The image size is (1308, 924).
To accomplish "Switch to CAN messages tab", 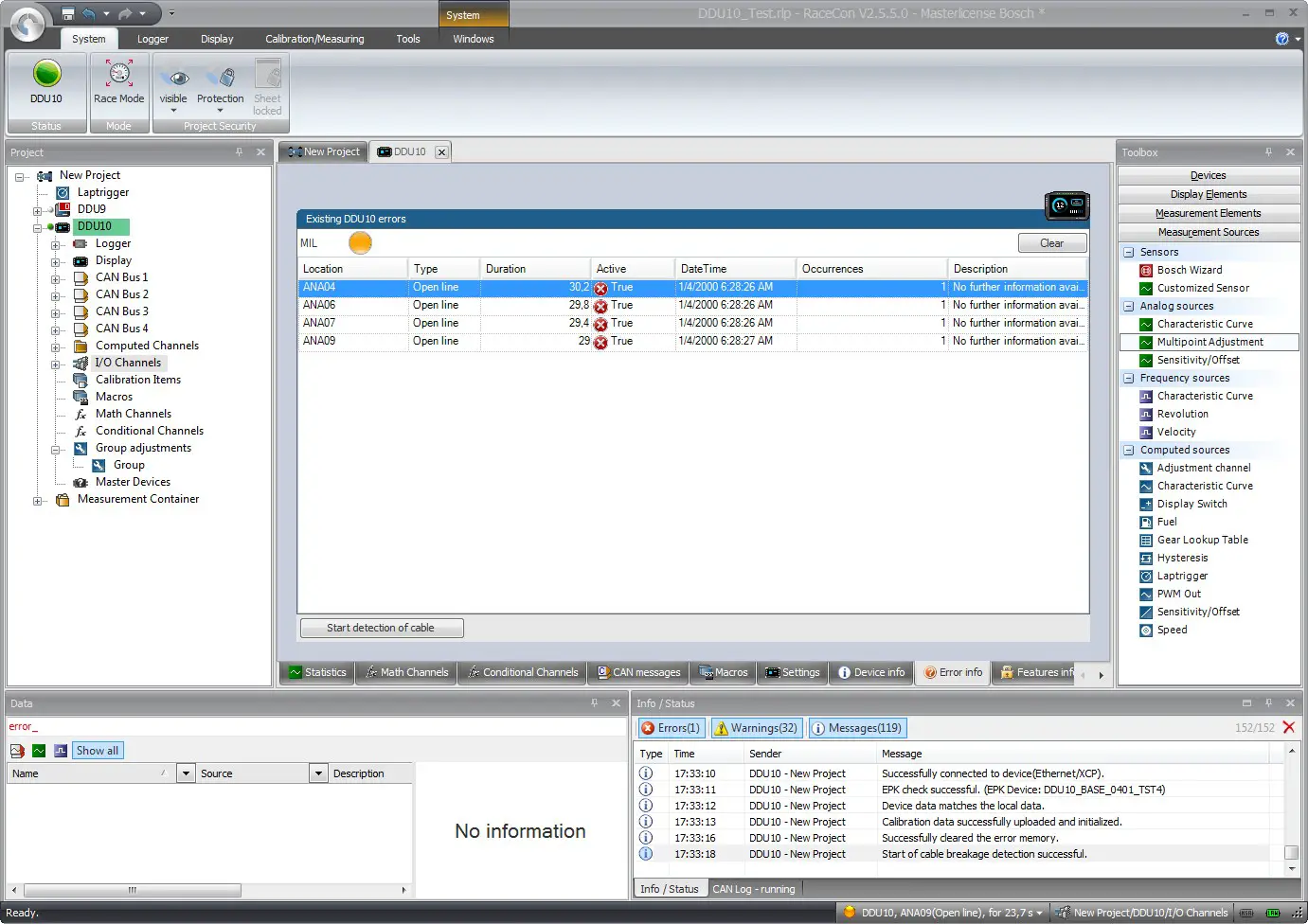I will (638, 672).
